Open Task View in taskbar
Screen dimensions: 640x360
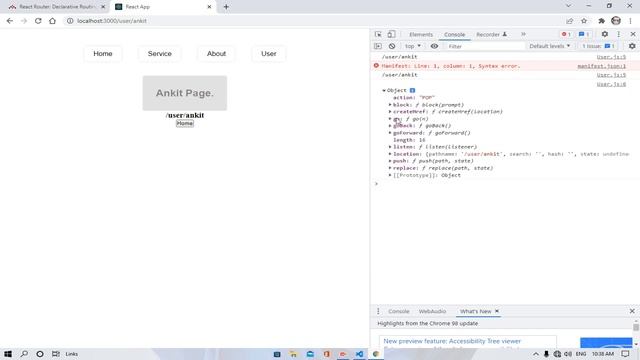click(x=56, y=354)
